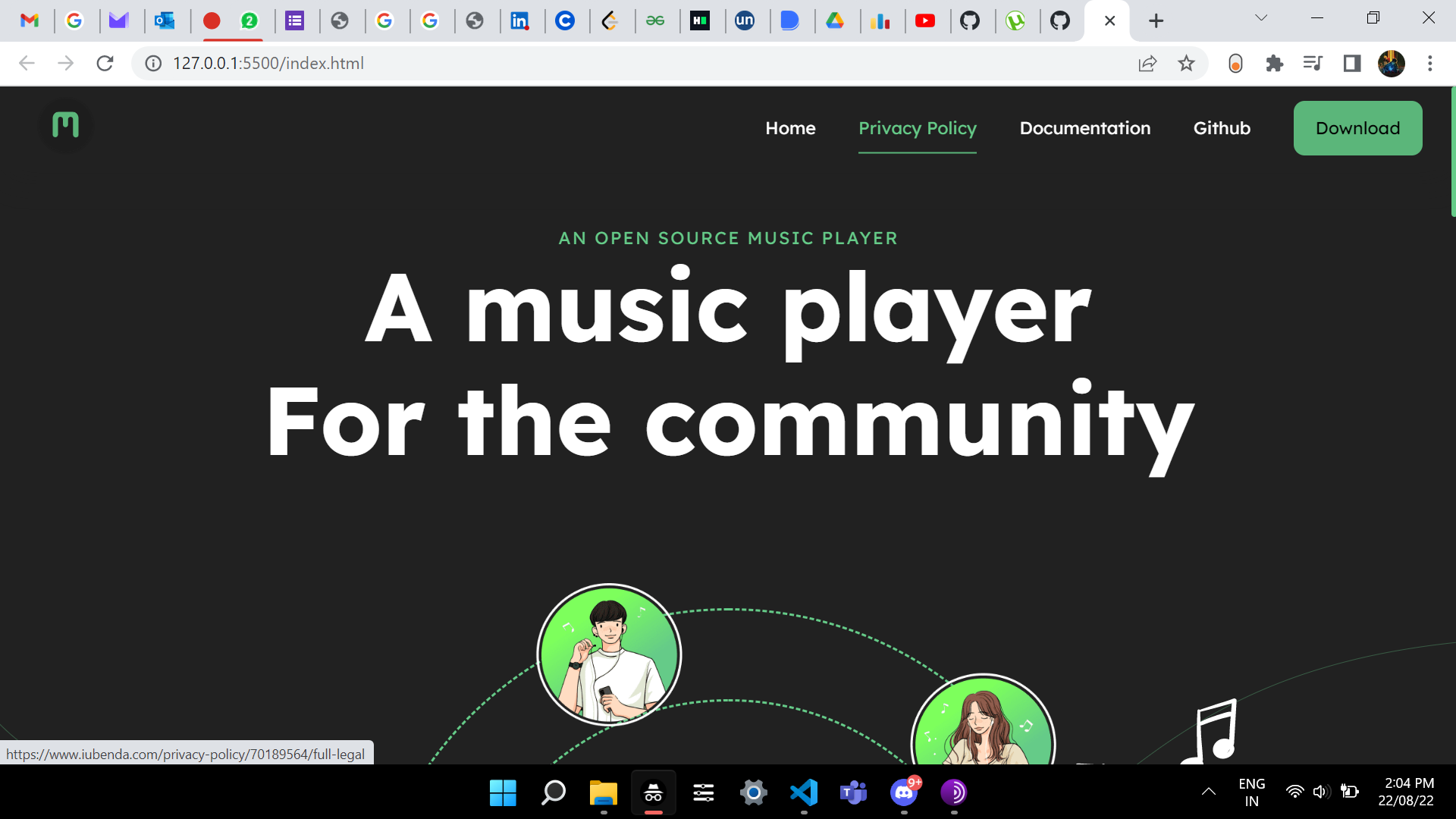Open the side panel icon
Screen dimensions: 1456x819
(x=1351, y=64)
